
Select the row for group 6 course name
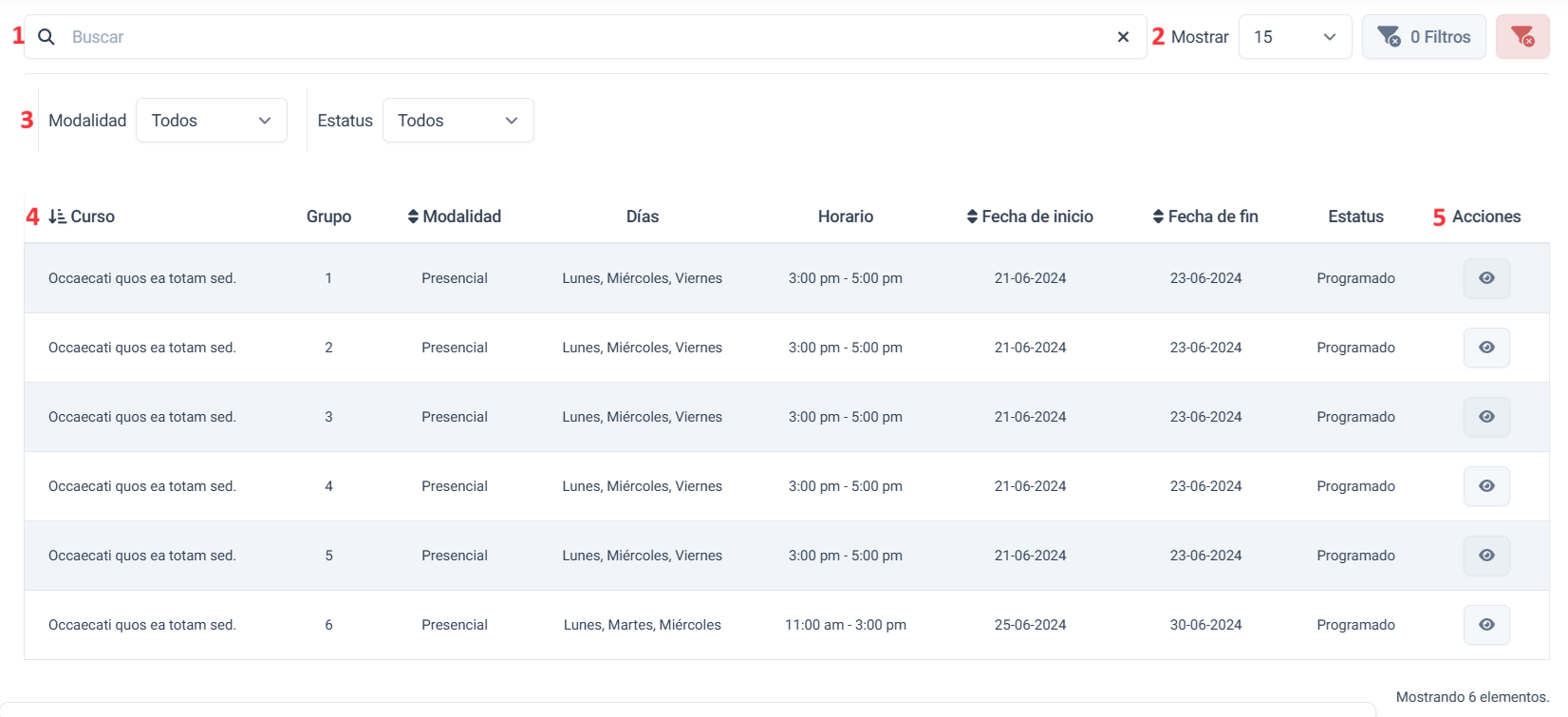click(142, 625)
